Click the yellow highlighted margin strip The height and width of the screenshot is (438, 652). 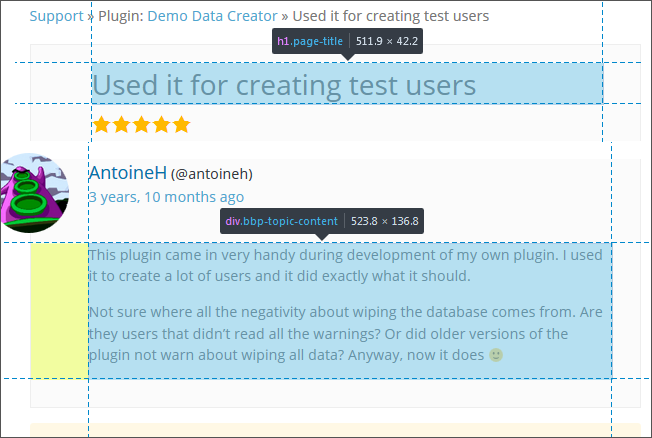(x=59, y=310)
